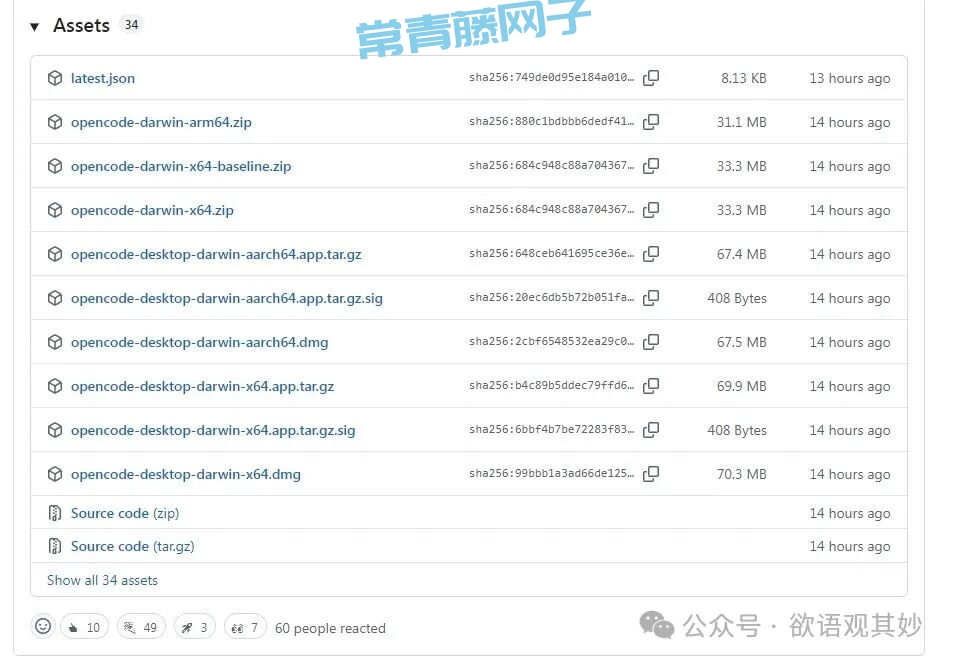Click the package icon beside opencode-darwin-x64.zip
Image resolution: width=953 pixels, height=664 pixels.
[55, 210]
